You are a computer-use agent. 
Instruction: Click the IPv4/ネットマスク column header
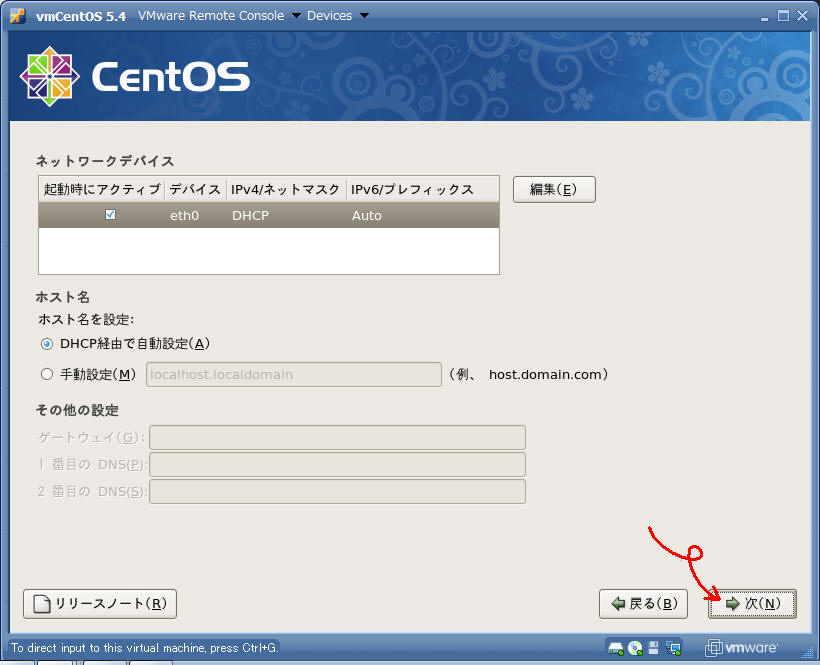285,190
